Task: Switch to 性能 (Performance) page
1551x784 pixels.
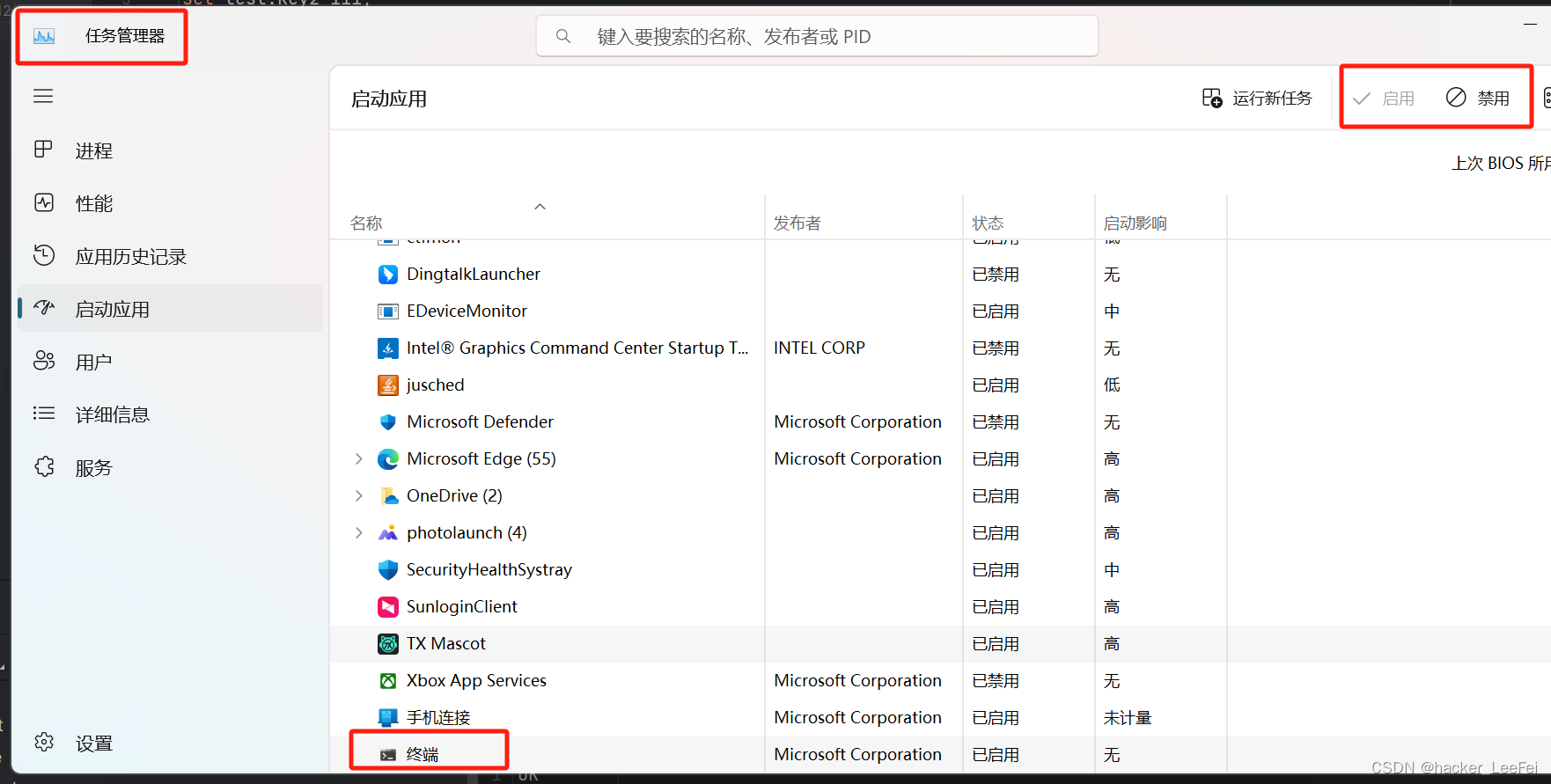Action: pos(170,203)
